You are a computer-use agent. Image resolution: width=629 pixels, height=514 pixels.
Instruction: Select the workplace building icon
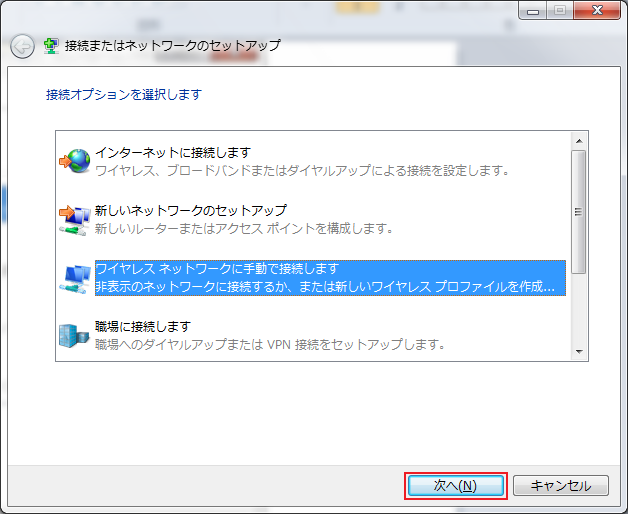coord(74,335)
